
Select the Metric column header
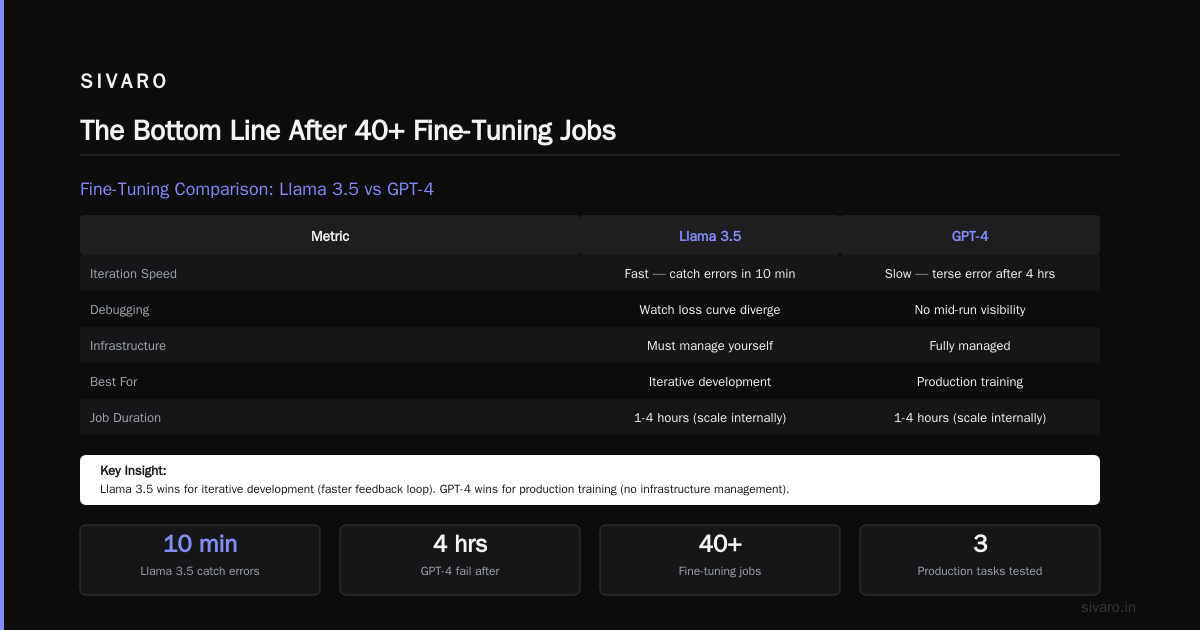(x=330, y=237)
